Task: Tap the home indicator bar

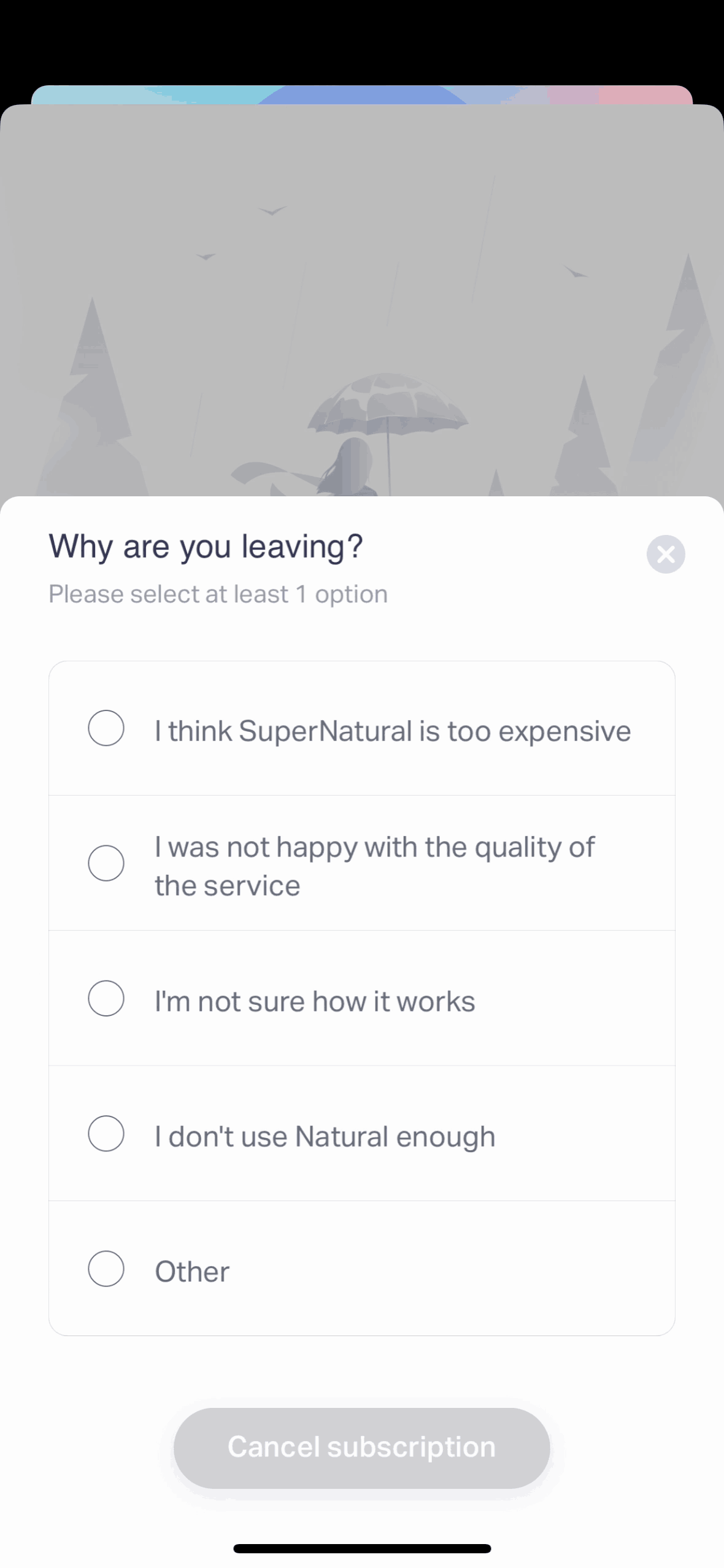Action: 362,1548
